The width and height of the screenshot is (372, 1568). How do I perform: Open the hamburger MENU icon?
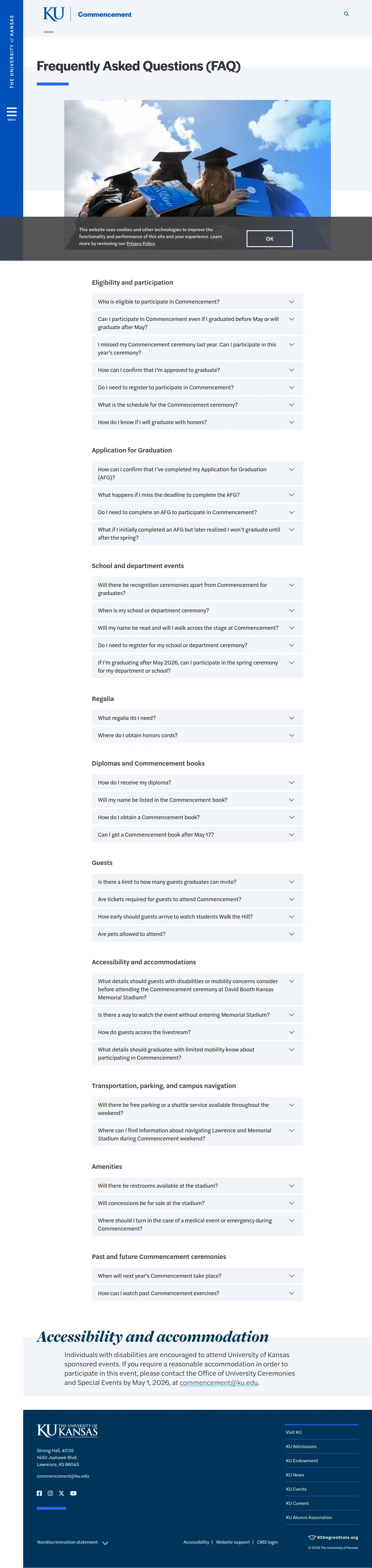[x=12, y=114]
